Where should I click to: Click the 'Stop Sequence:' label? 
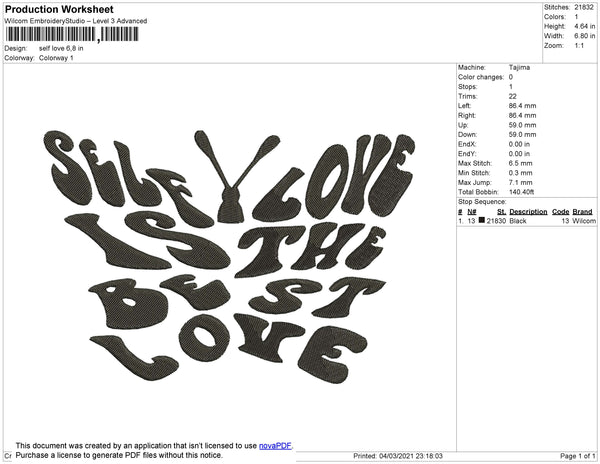[x=482, y=202]
